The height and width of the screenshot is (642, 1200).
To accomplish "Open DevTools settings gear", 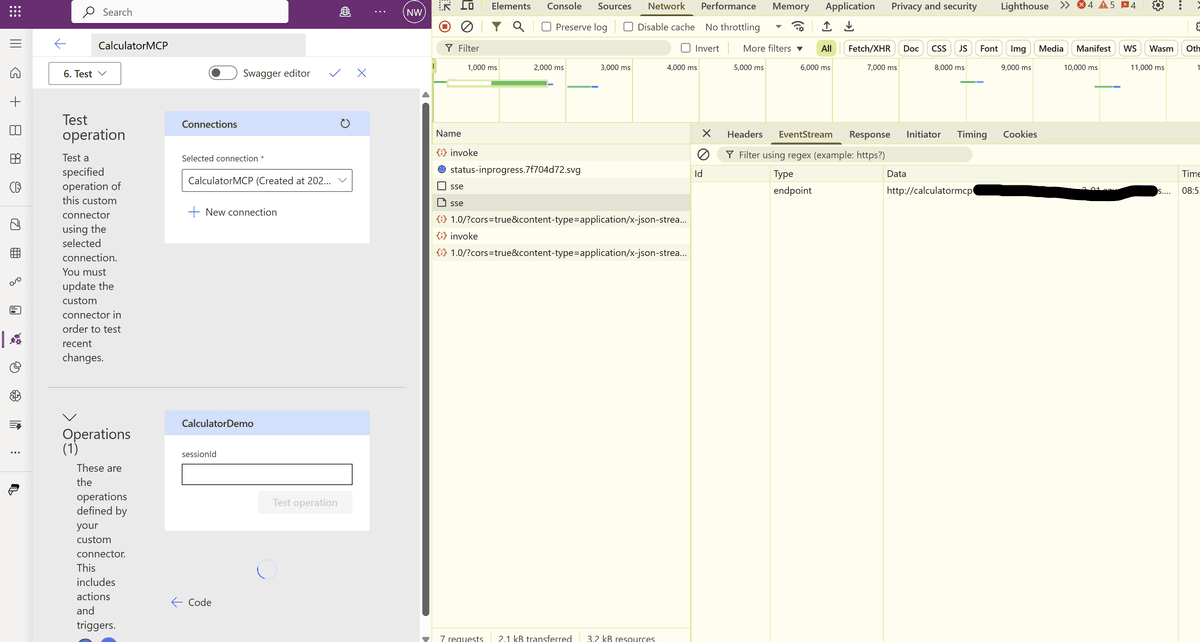I will [x=1158, y=6].
